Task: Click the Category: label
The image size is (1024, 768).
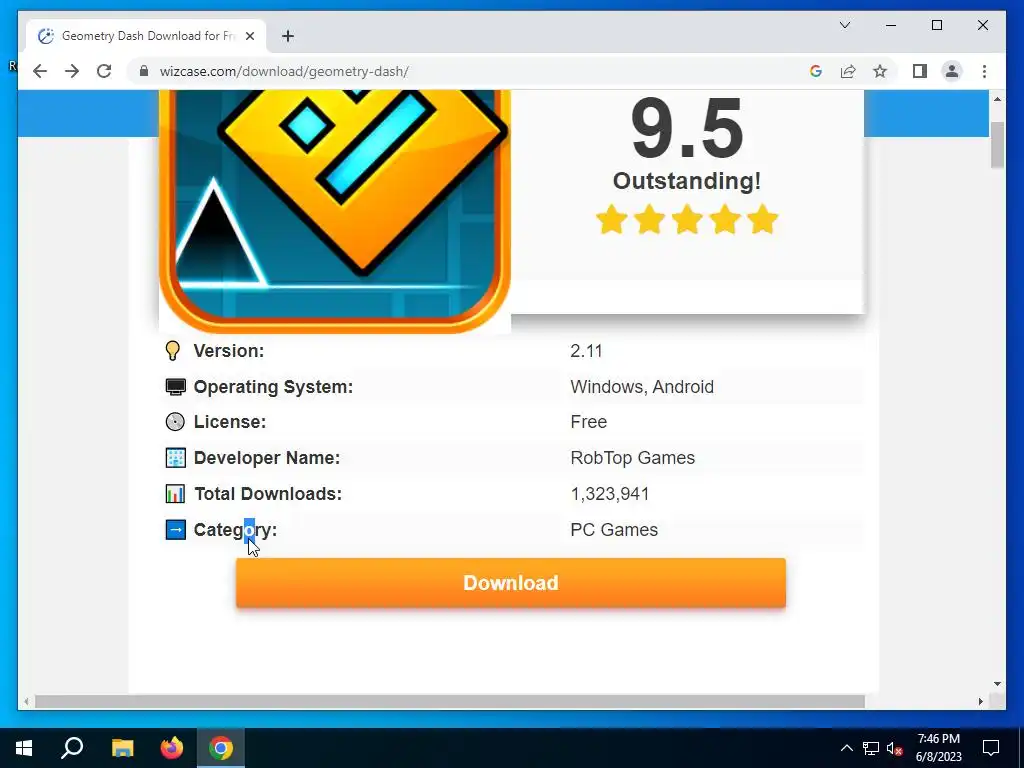Action: (x=235, y=530)
